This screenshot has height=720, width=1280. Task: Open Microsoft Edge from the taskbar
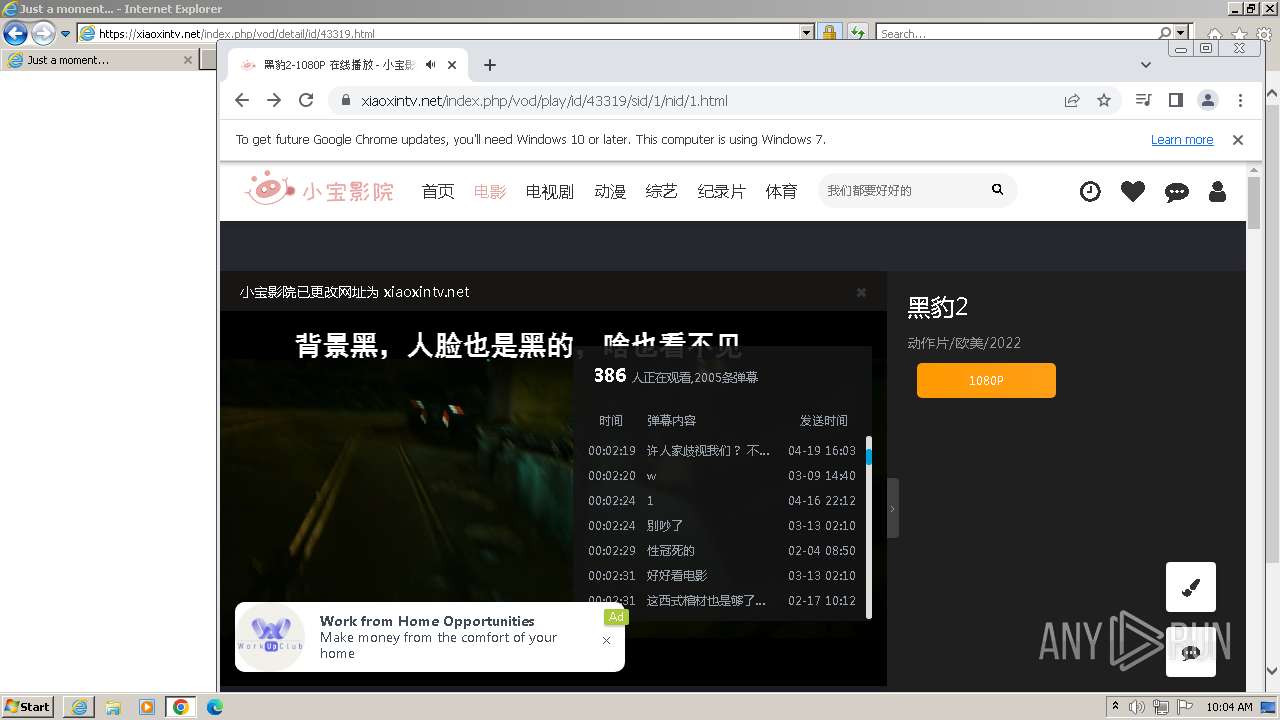[215, 707]
